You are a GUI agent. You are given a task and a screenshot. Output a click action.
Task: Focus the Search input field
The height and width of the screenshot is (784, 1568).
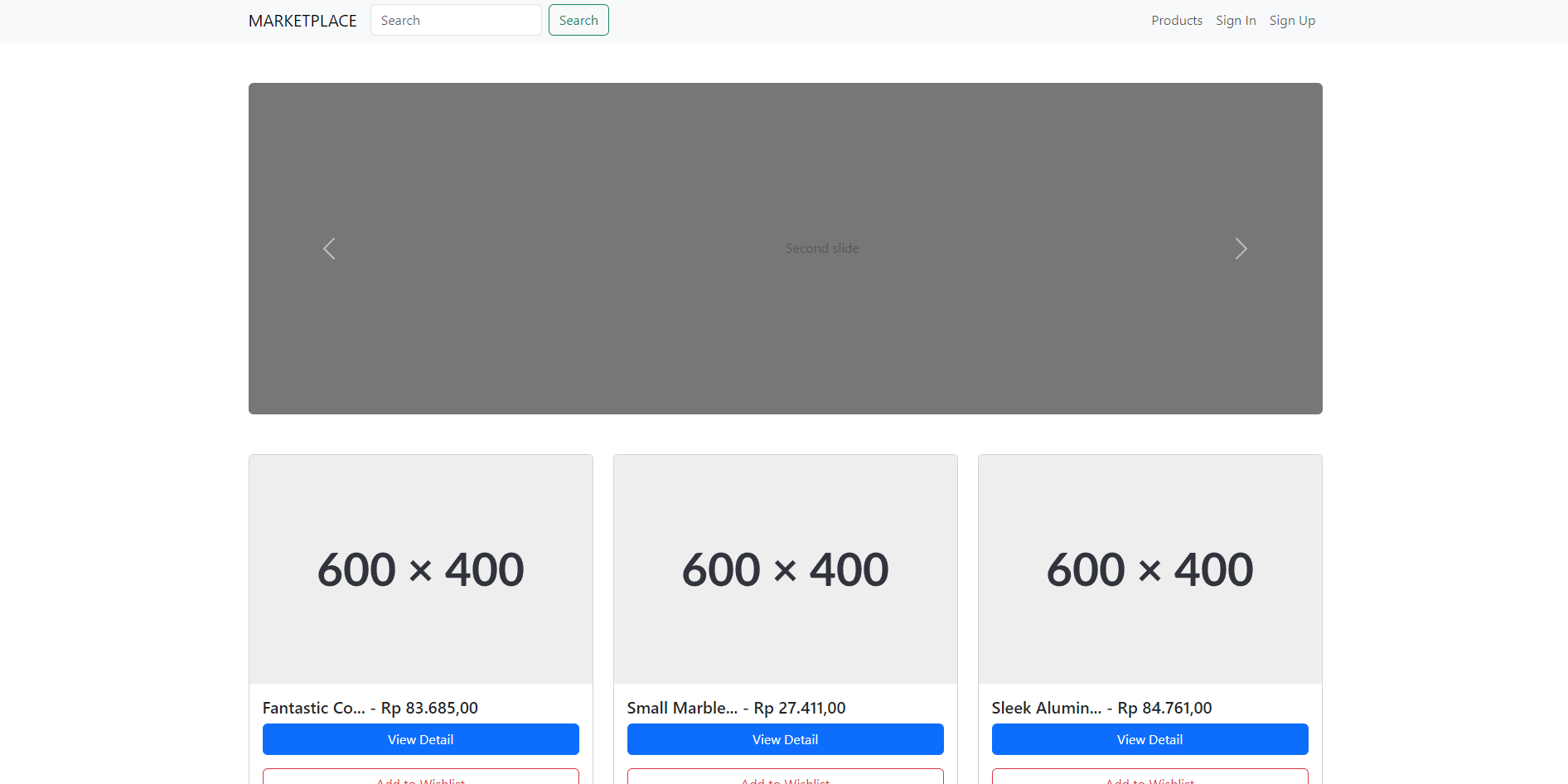pos(456,20)
